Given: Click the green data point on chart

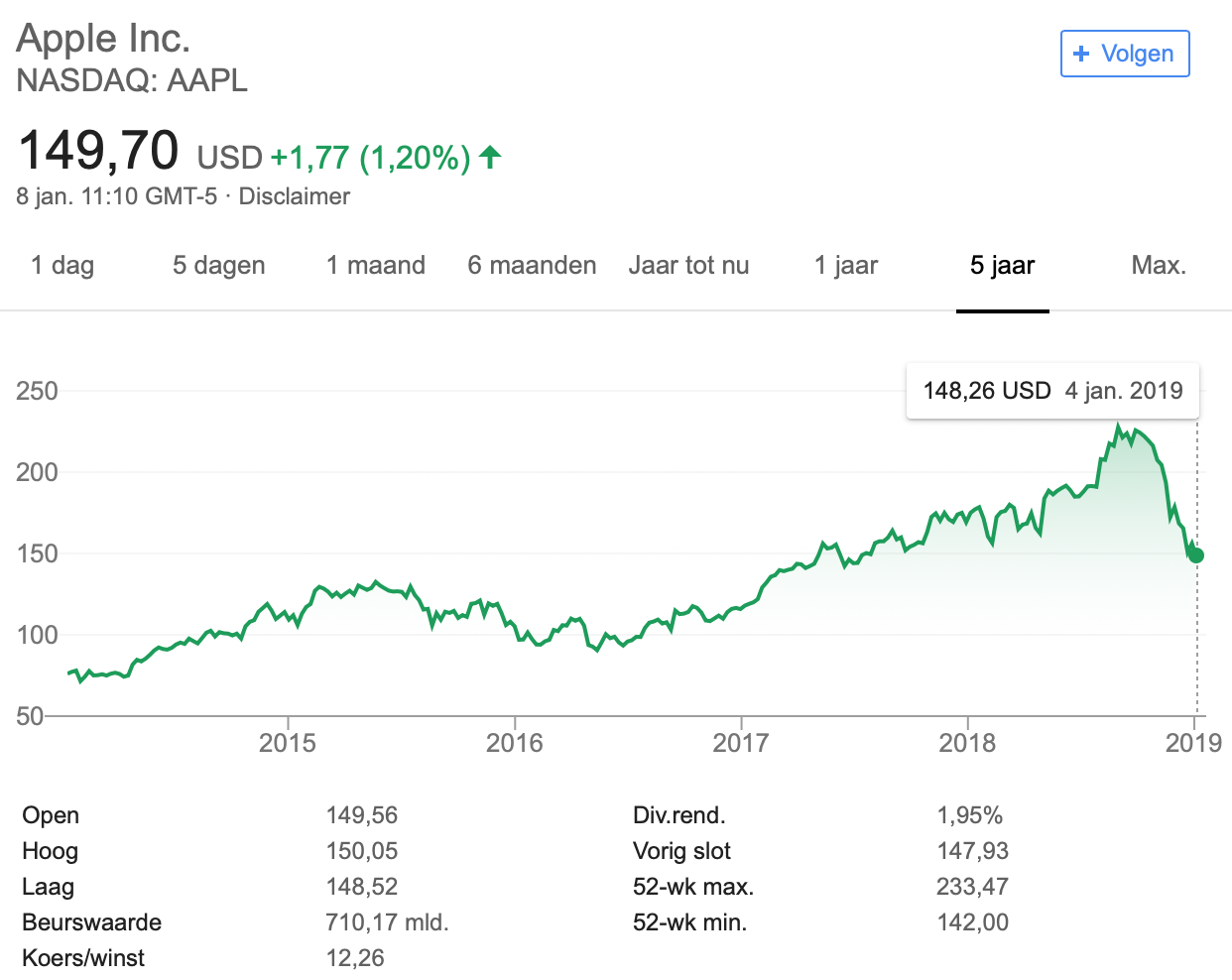Looking at the screenshot, I should [1196, 555].
